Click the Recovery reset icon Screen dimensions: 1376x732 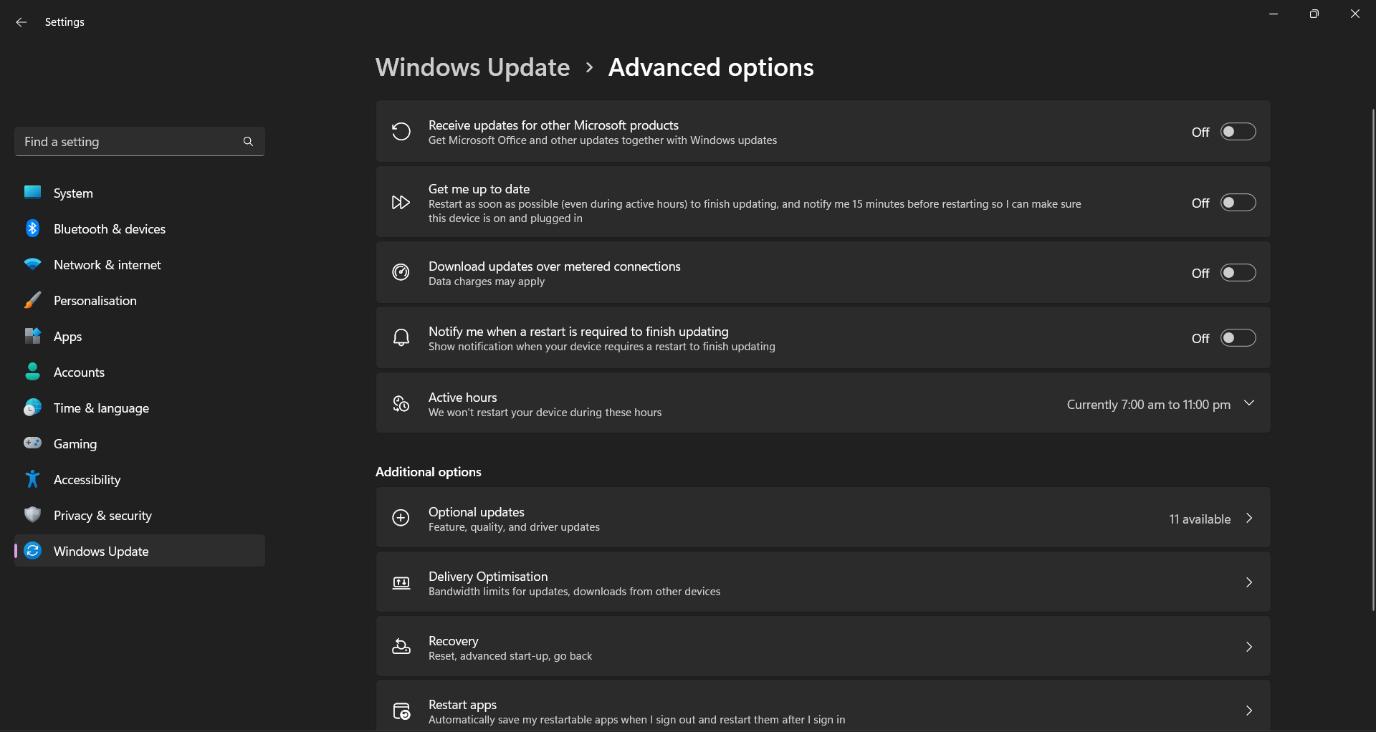401,646
